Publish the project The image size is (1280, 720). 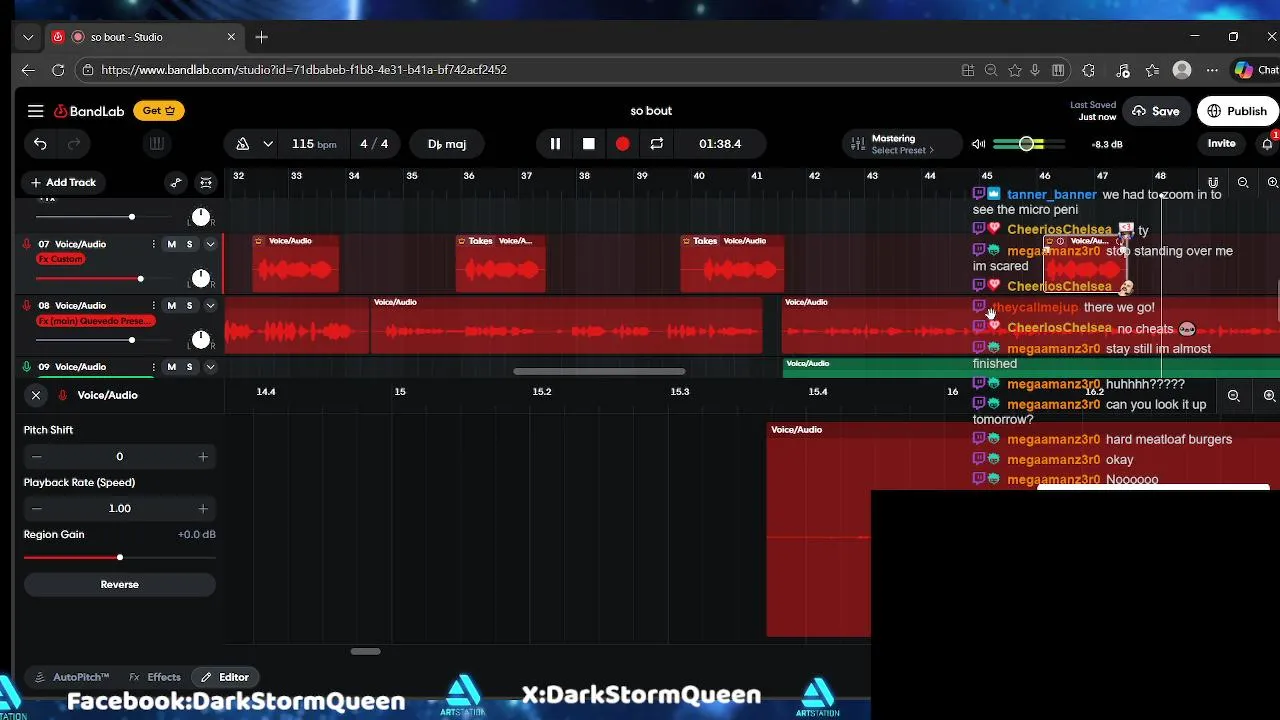pyautogui.click(x=1237, y=111)
